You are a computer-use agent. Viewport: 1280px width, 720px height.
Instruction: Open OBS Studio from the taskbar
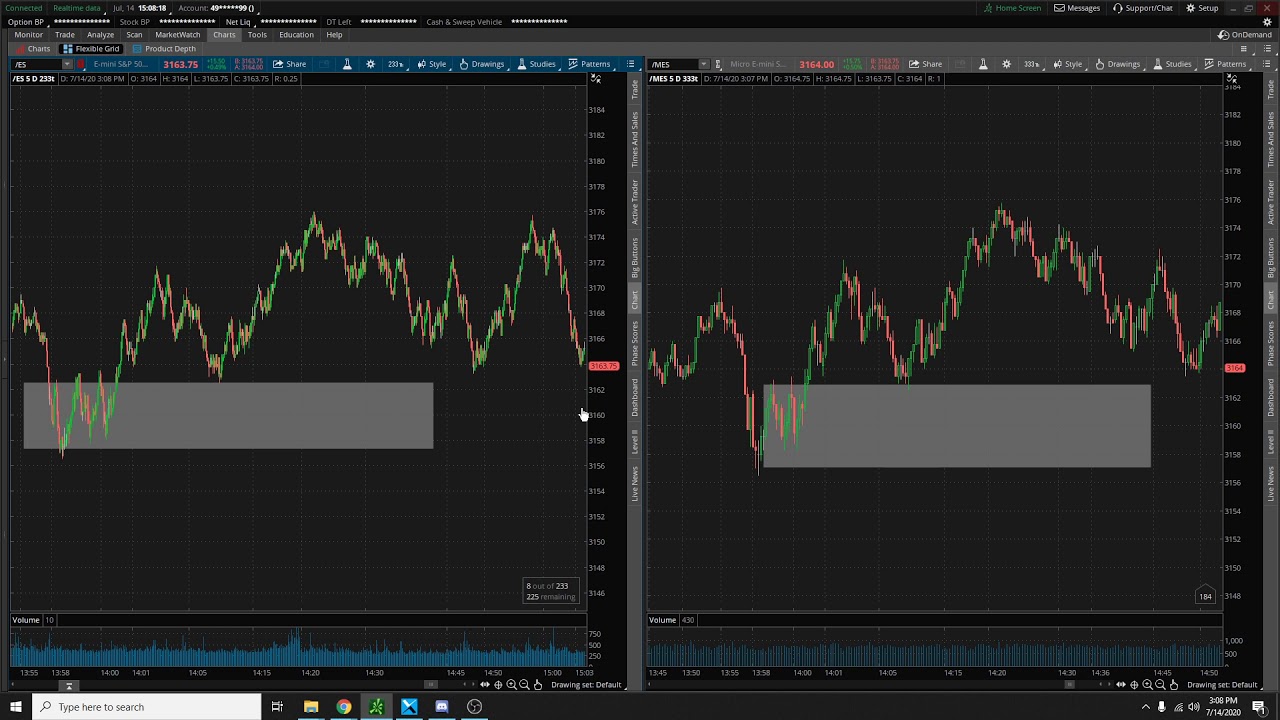point(475,707)
